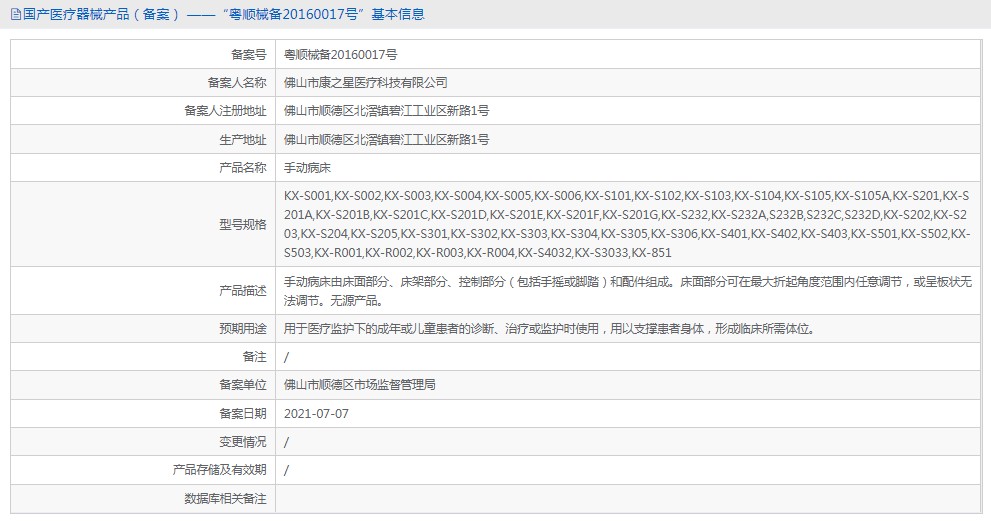991x521 pixels.
Task: Select the filing number value 粤顺械备20160017号
Action: pos(341,55)
